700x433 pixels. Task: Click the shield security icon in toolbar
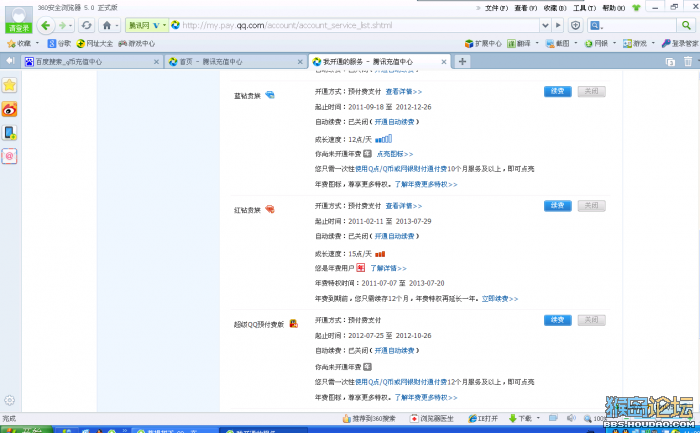[x=575, y=25]
